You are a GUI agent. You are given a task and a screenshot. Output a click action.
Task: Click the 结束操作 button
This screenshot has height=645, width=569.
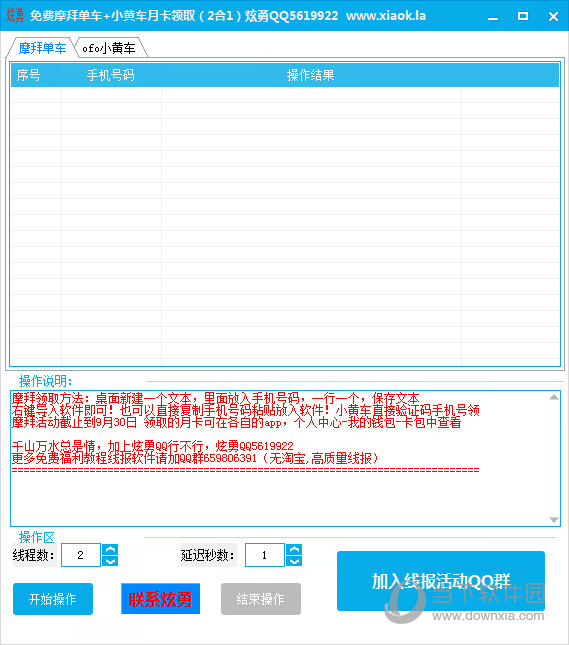point(260,599)
